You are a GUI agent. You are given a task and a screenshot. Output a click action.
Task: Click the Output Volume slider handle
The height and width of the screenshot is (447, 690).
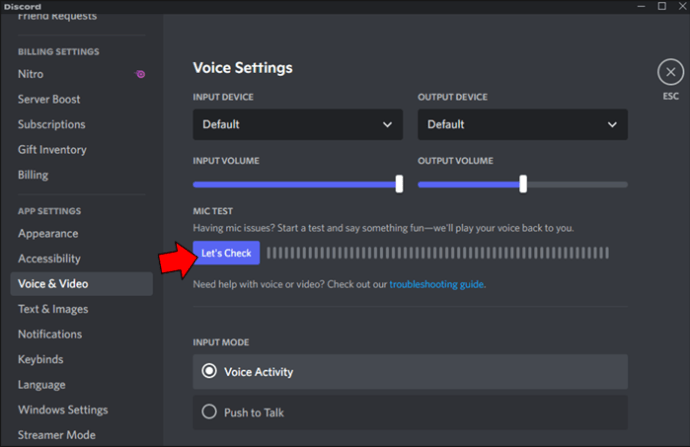(x=523, y=184)
